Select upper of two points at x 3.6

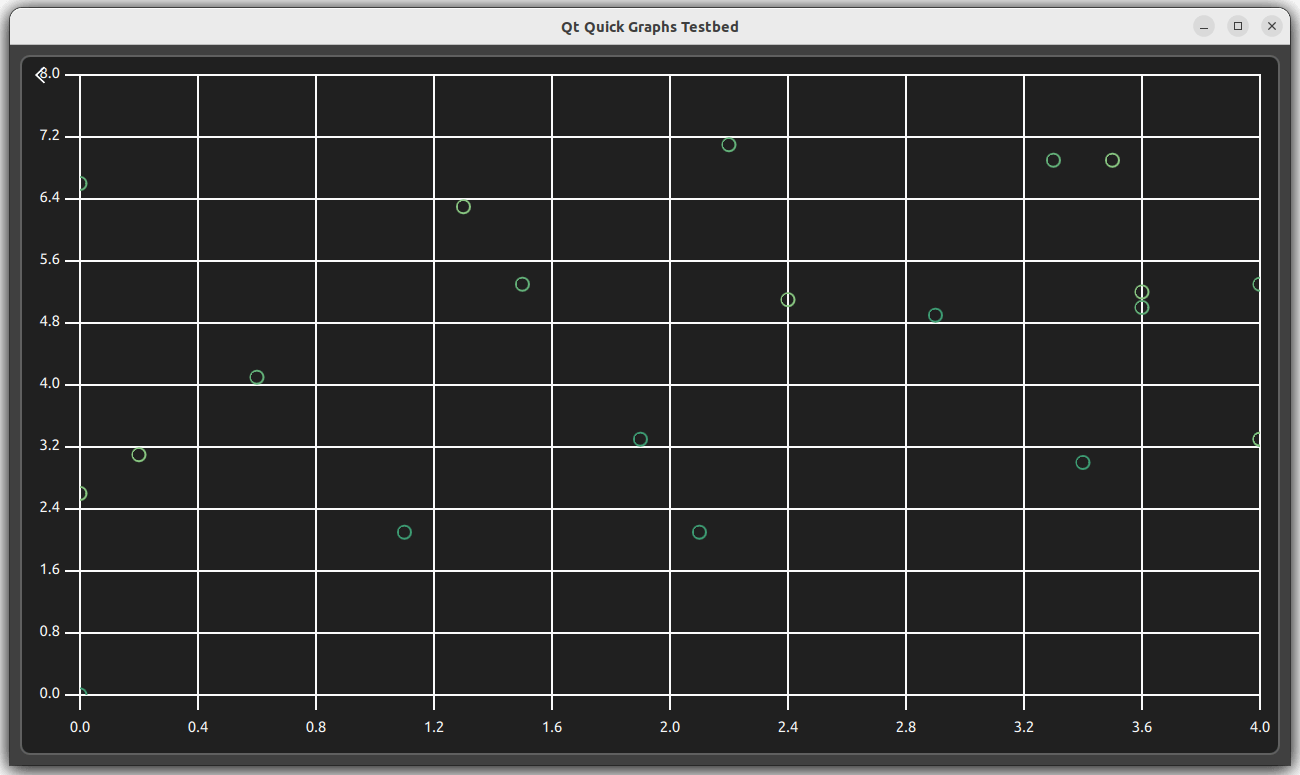pos(1142,292)
